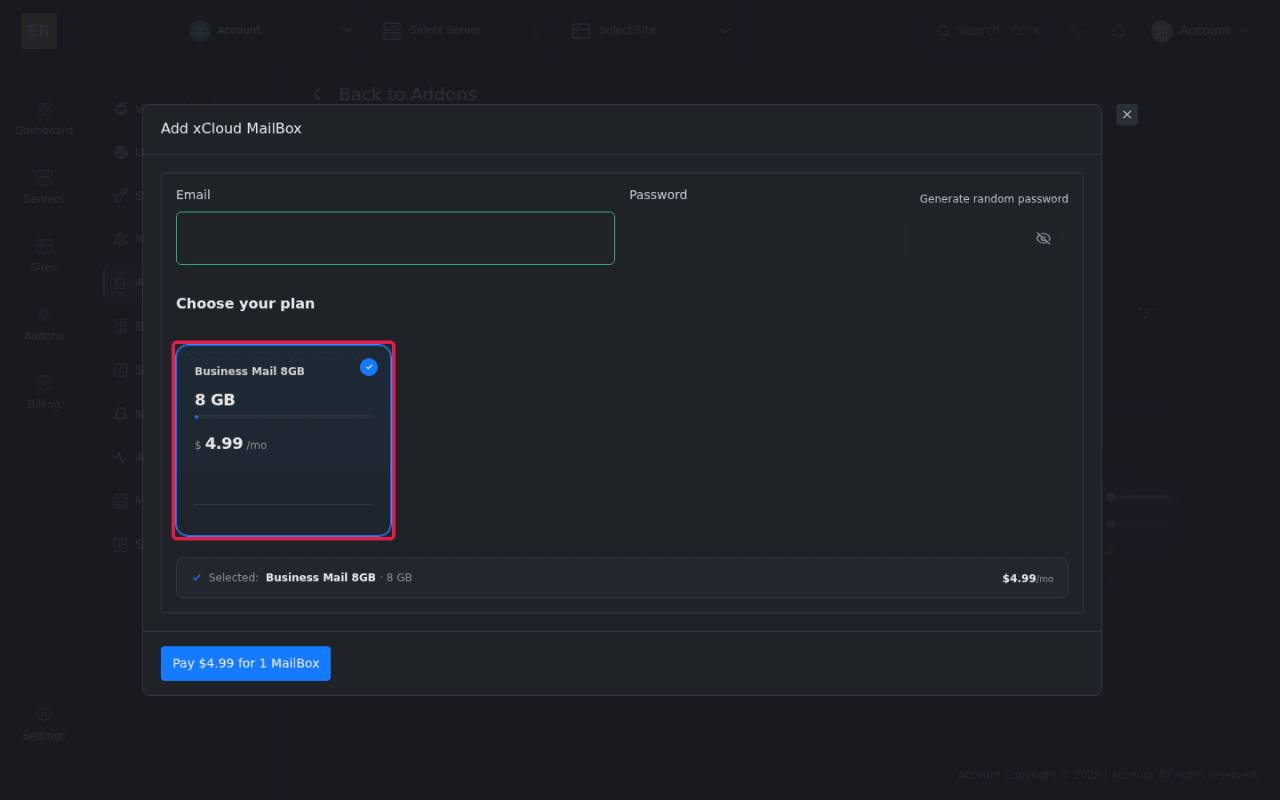
Task: Click the Choose your plan heading
Action: [x=245, y=303]
